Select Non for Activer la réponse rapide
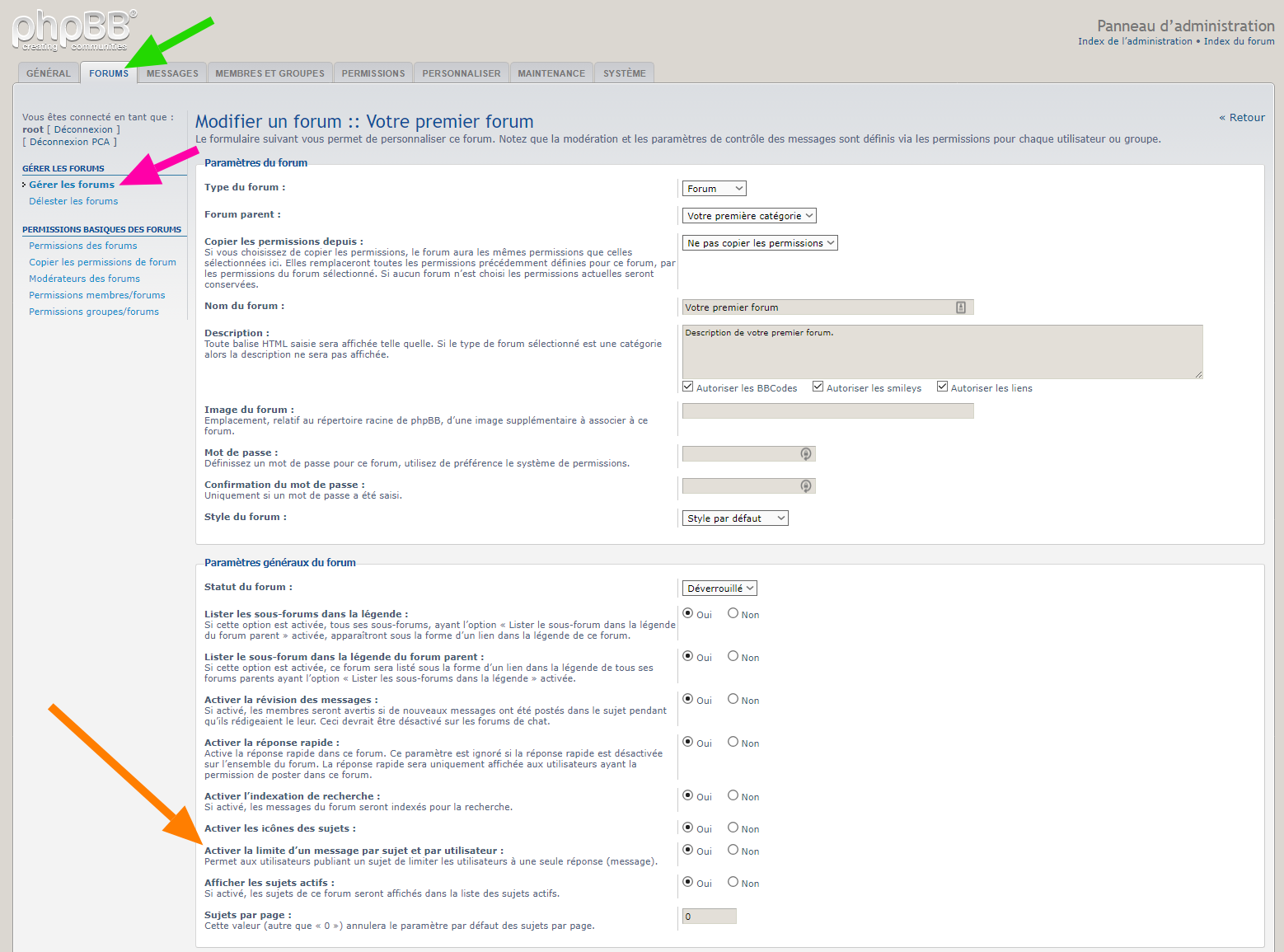This screenshot has width=1284, height=952. [733, 742]
